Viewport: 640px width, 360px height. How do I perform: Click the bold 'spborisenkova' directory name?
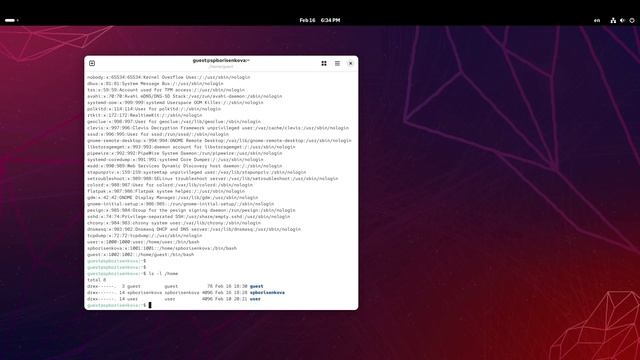tap(267, 293)
